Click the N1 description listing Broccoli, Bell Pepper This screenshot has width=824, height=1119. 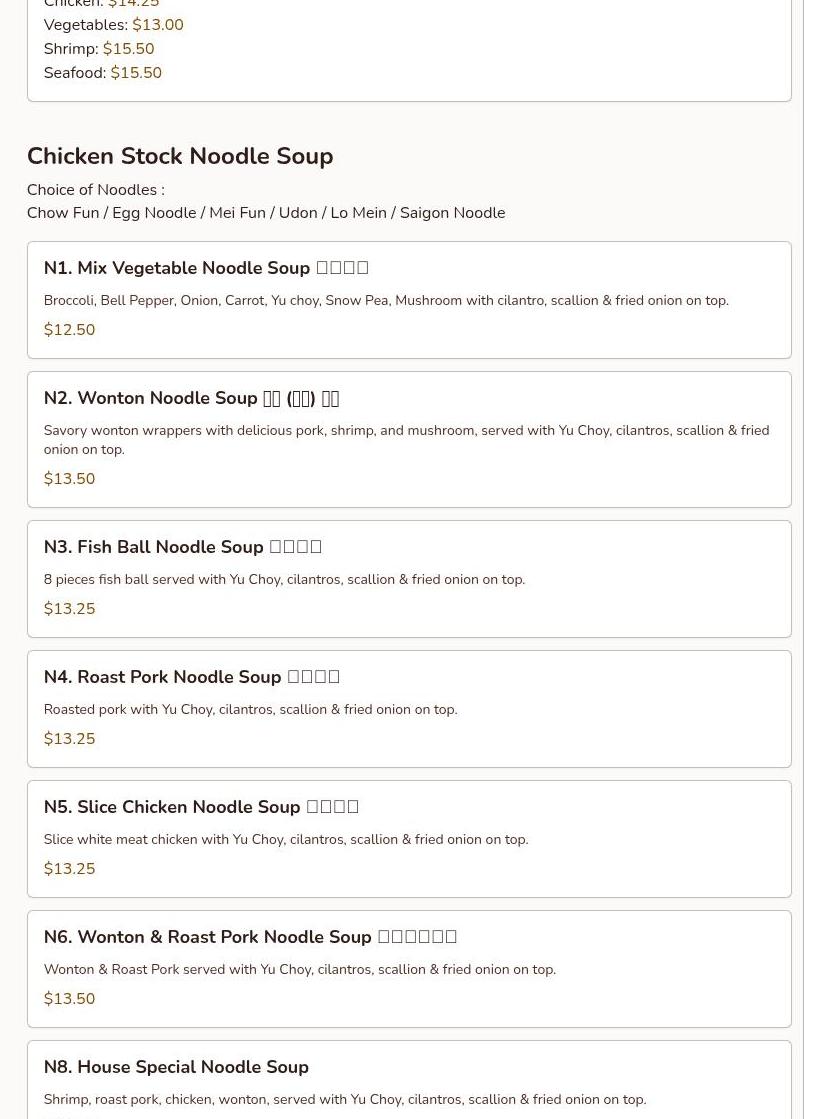386,300
